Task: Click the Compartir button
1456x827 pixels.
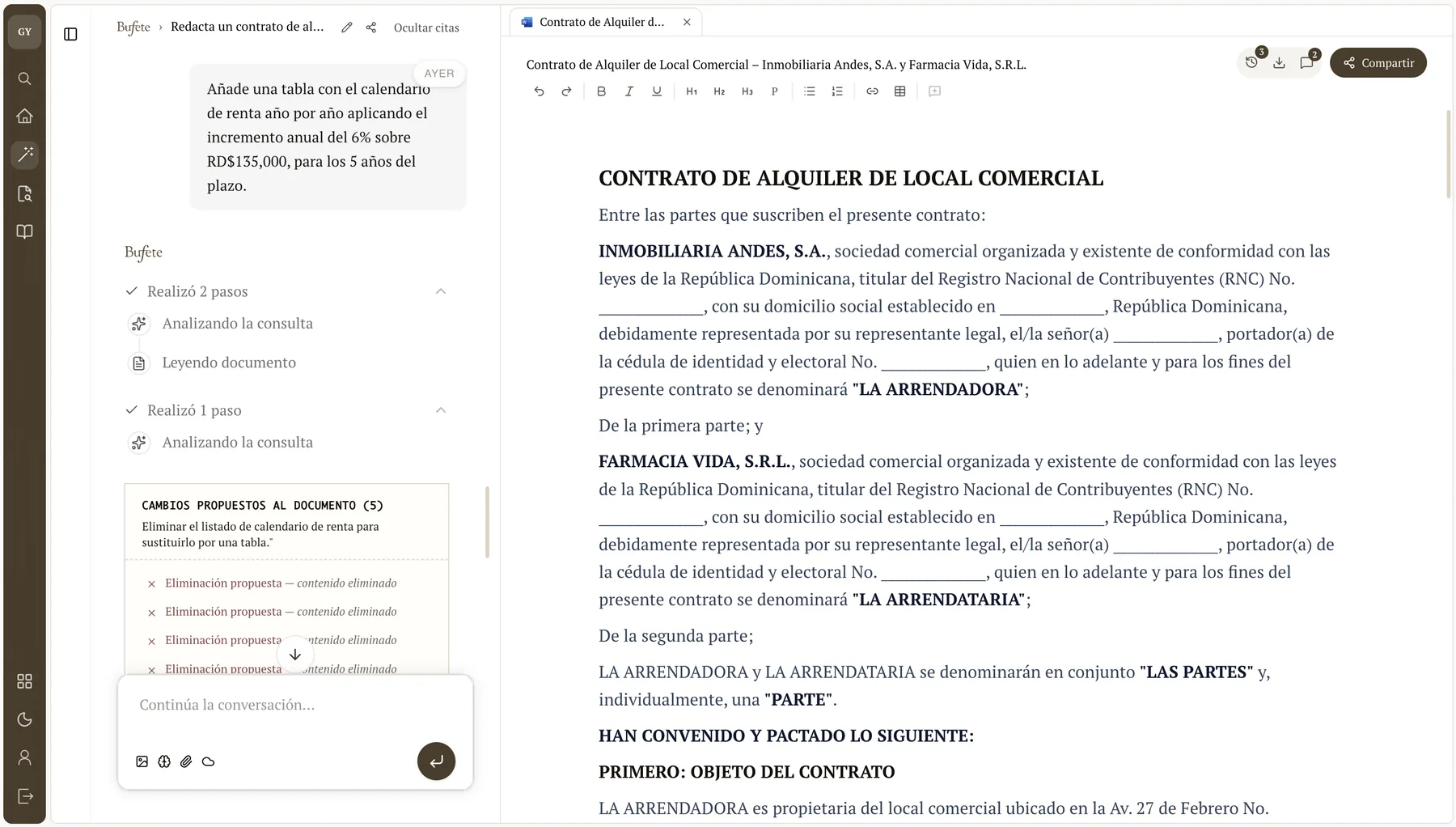Action: (x=1378, y=62)
